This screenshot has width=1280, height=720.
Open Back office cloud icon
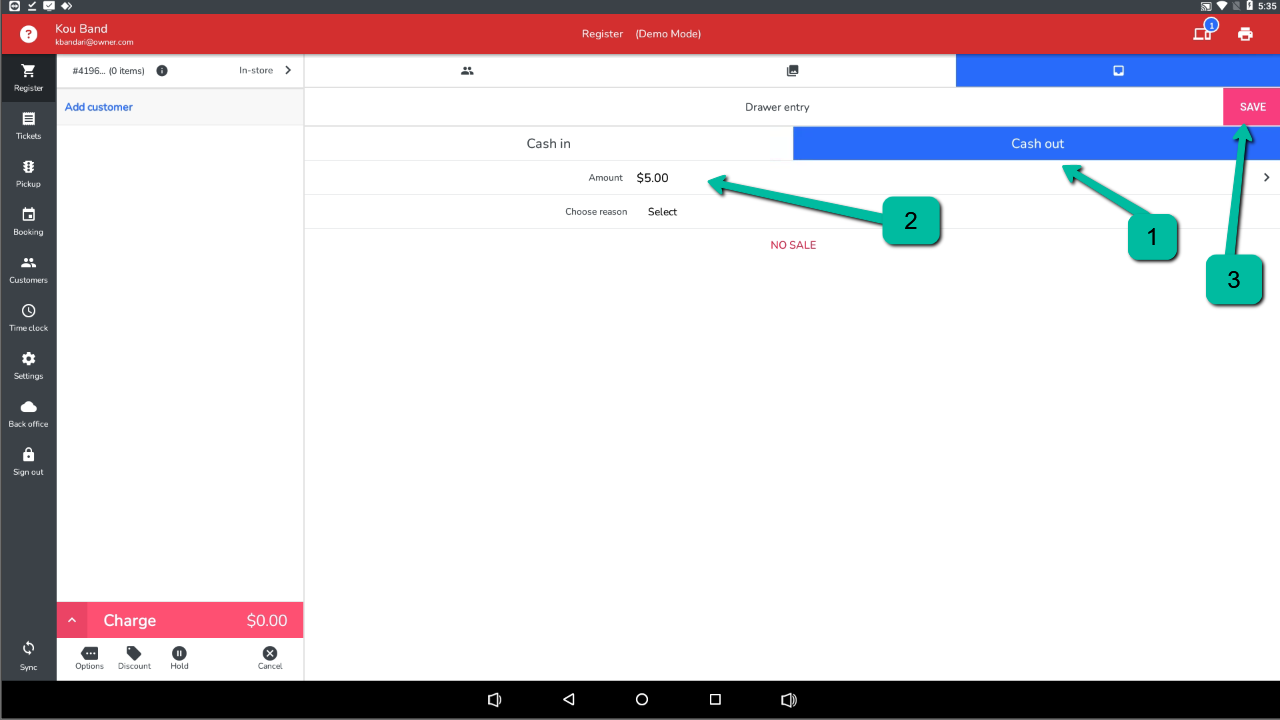(x=28, y=413)
